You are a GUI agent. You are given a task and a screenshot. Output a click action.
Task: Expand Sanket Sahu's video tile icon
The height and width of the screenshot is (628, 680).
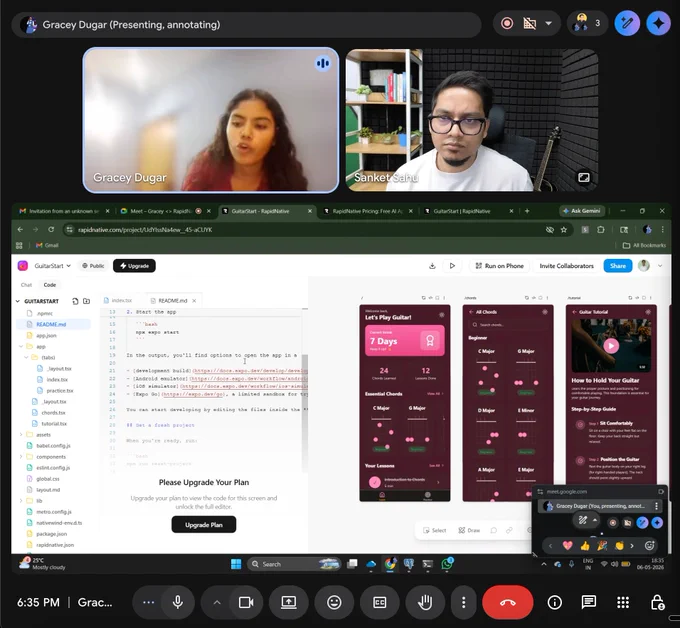coord(584,177)
